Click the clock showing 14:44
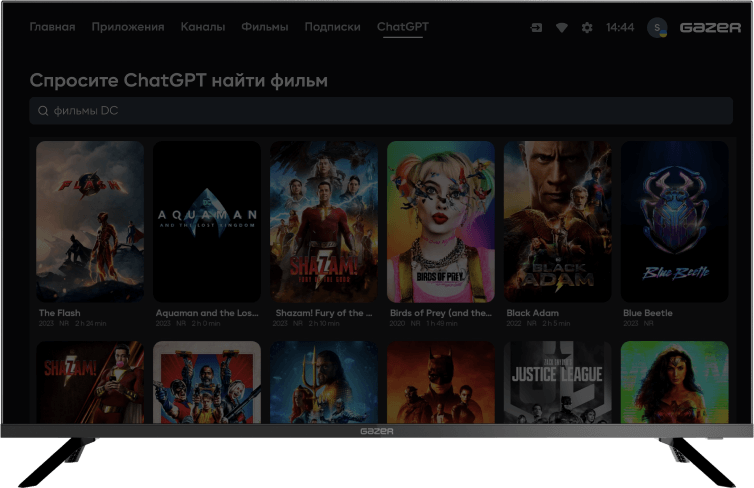The image size is (754, 488). tap(620, 27)
